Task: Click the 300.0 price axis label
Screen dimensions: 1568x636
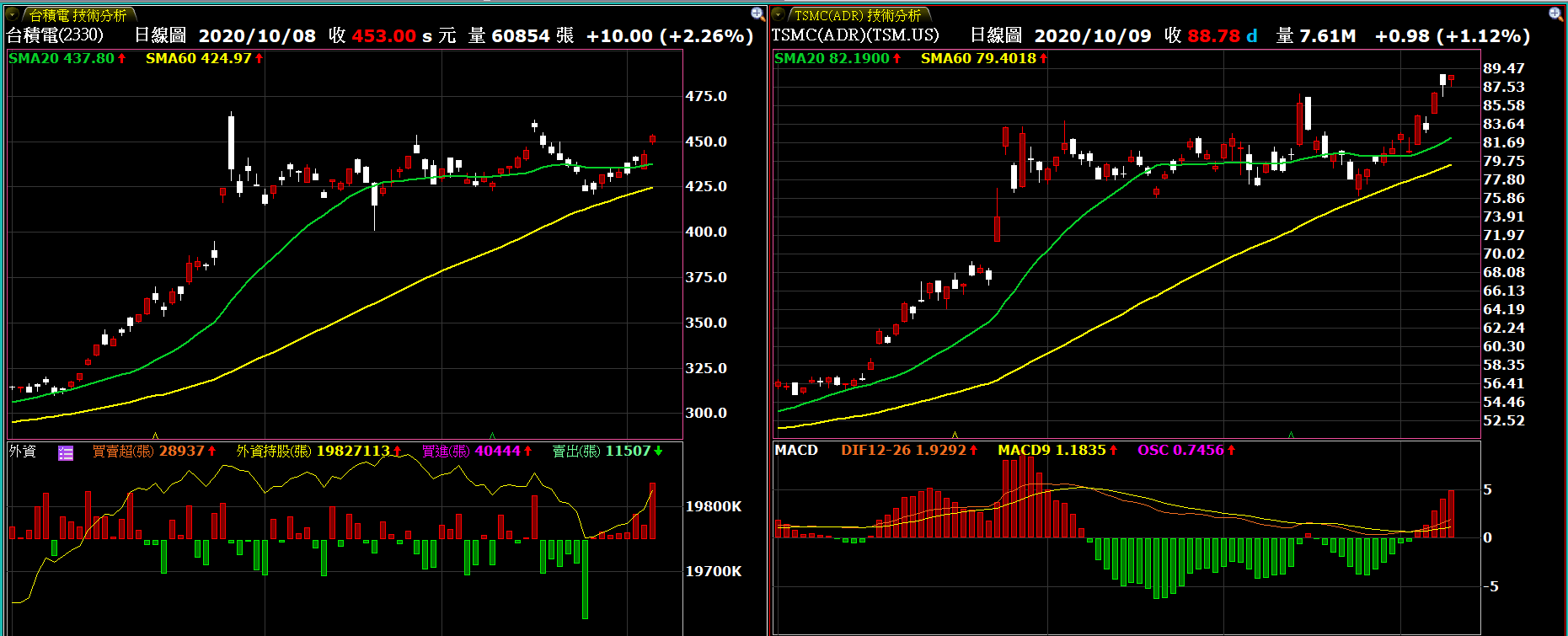Action: 706,413
